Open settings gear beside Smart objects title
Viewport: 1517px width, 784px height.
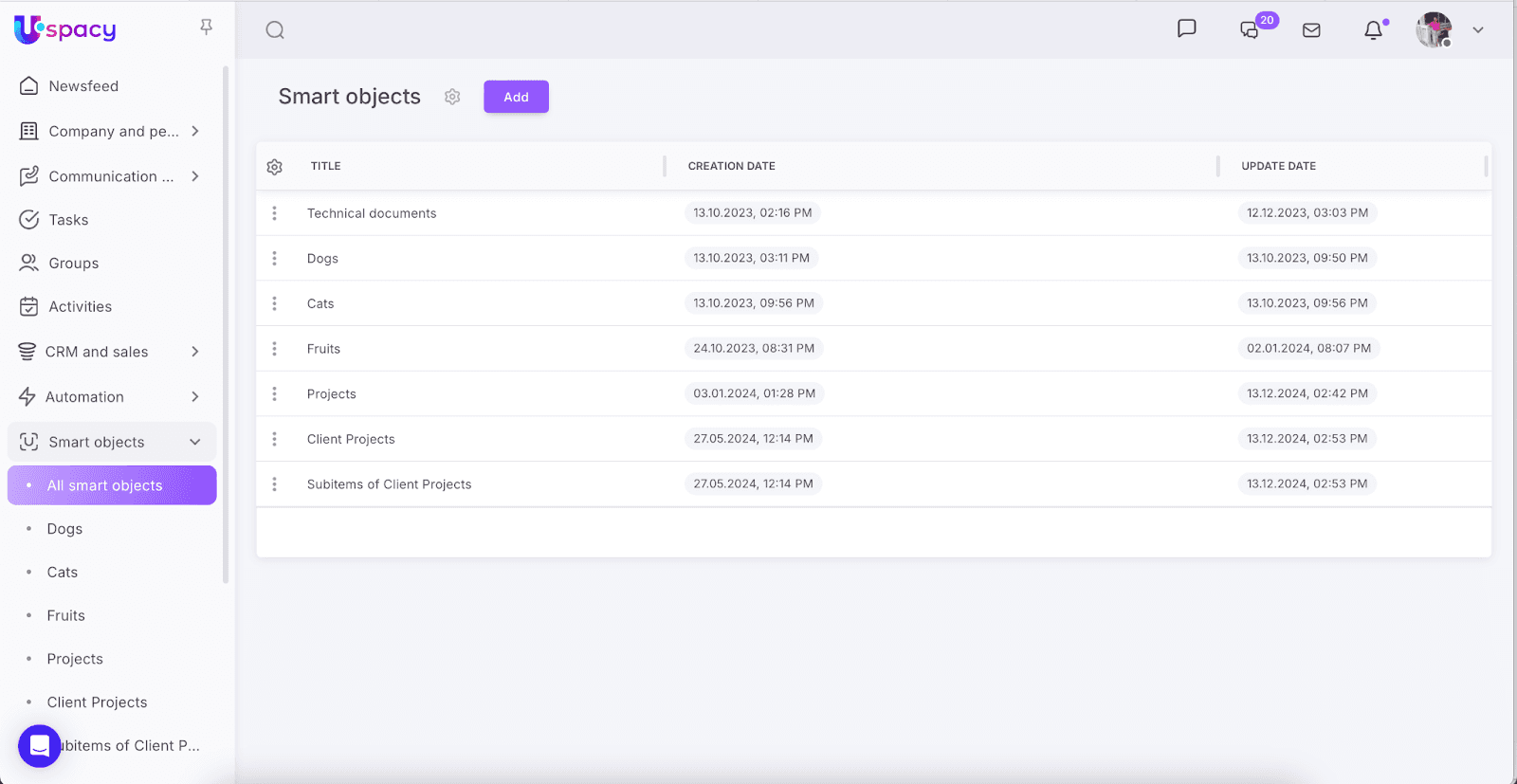coord(452,97)
